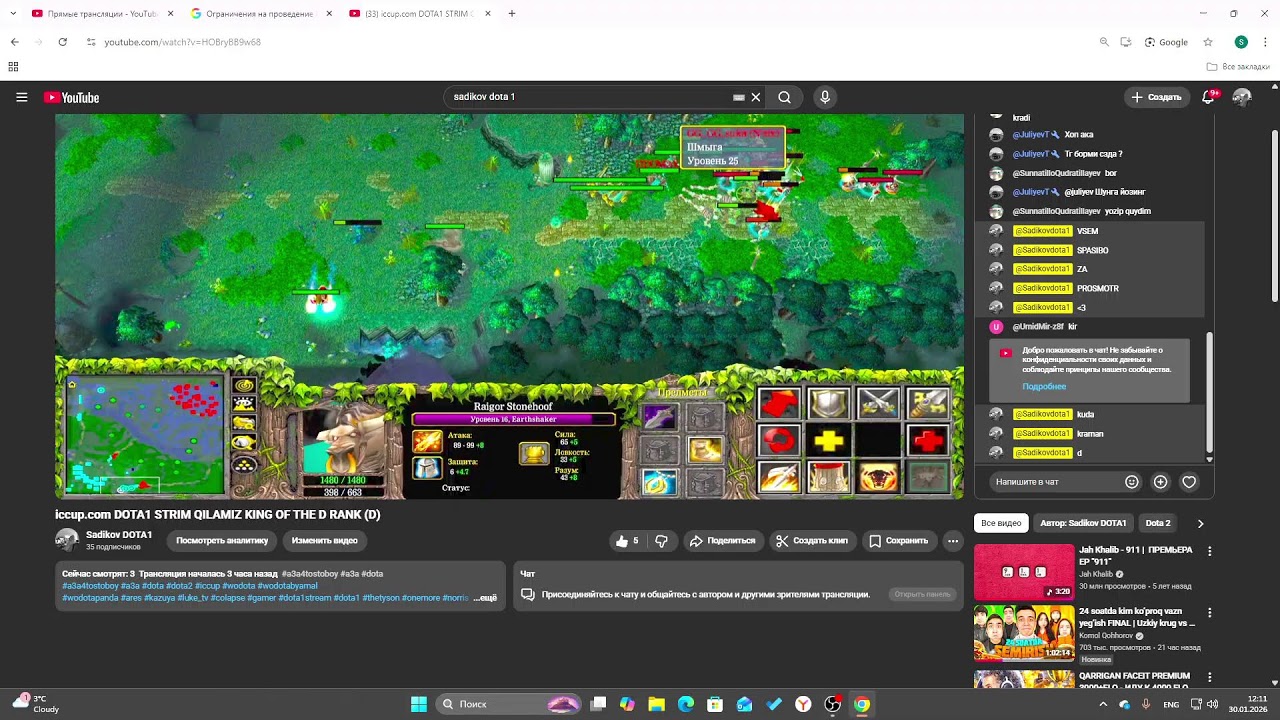Open the Присоединяйтесь к чату panel text
The width and height of the screenshot is (1280, 720).
pyautogui.click(x=706, y=594)
